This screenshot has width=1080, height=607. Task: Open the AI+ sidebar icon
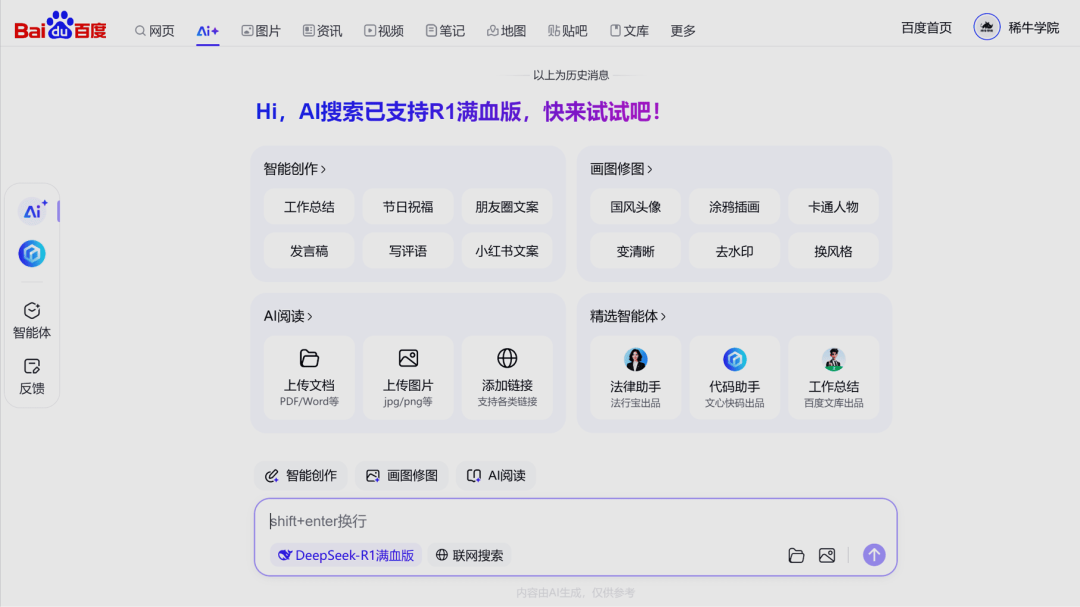[x=33, y=211]
